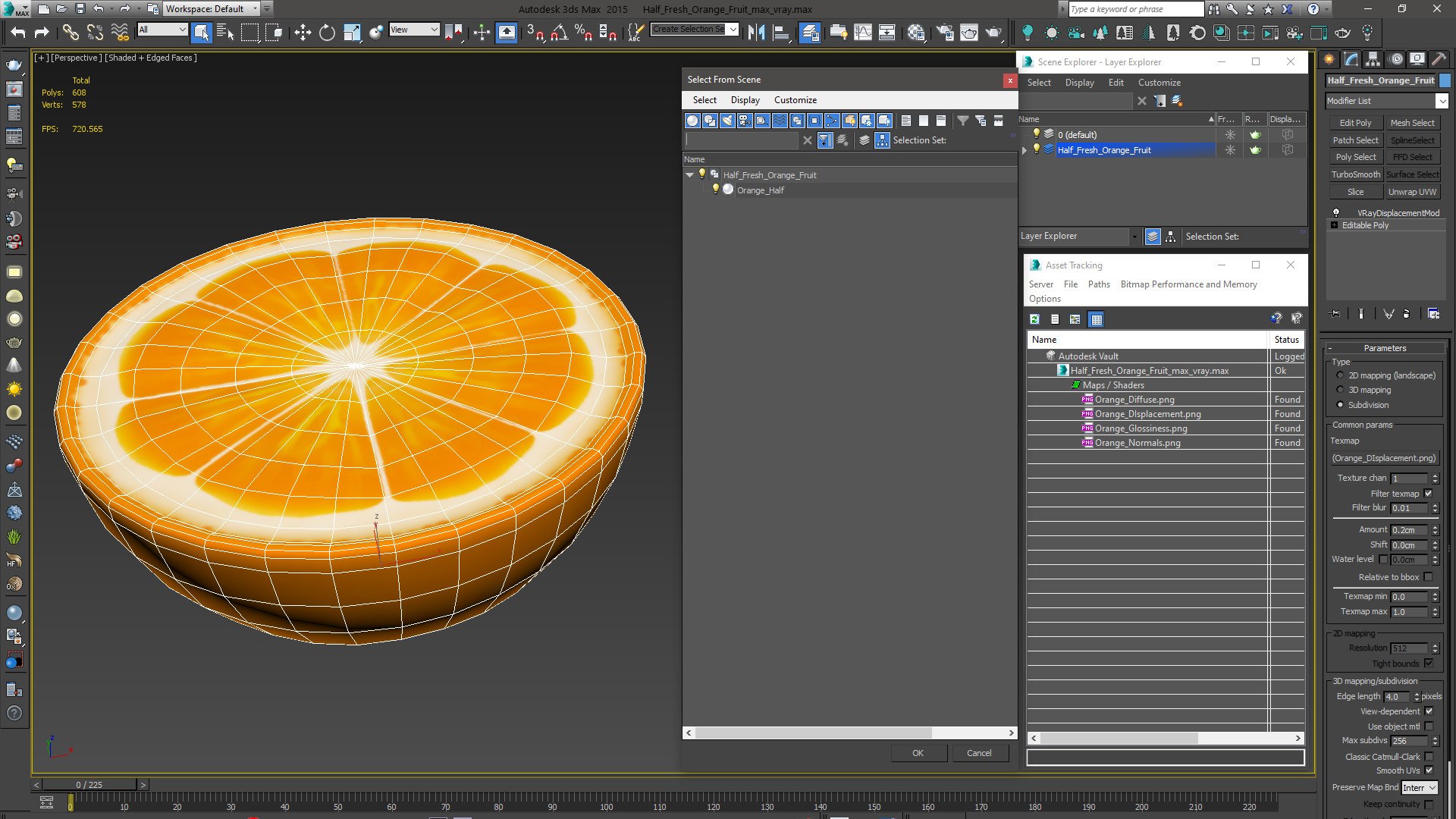Open the Material Editor icon
Screen dimensions: 1456x819
(x=916, y=32)
